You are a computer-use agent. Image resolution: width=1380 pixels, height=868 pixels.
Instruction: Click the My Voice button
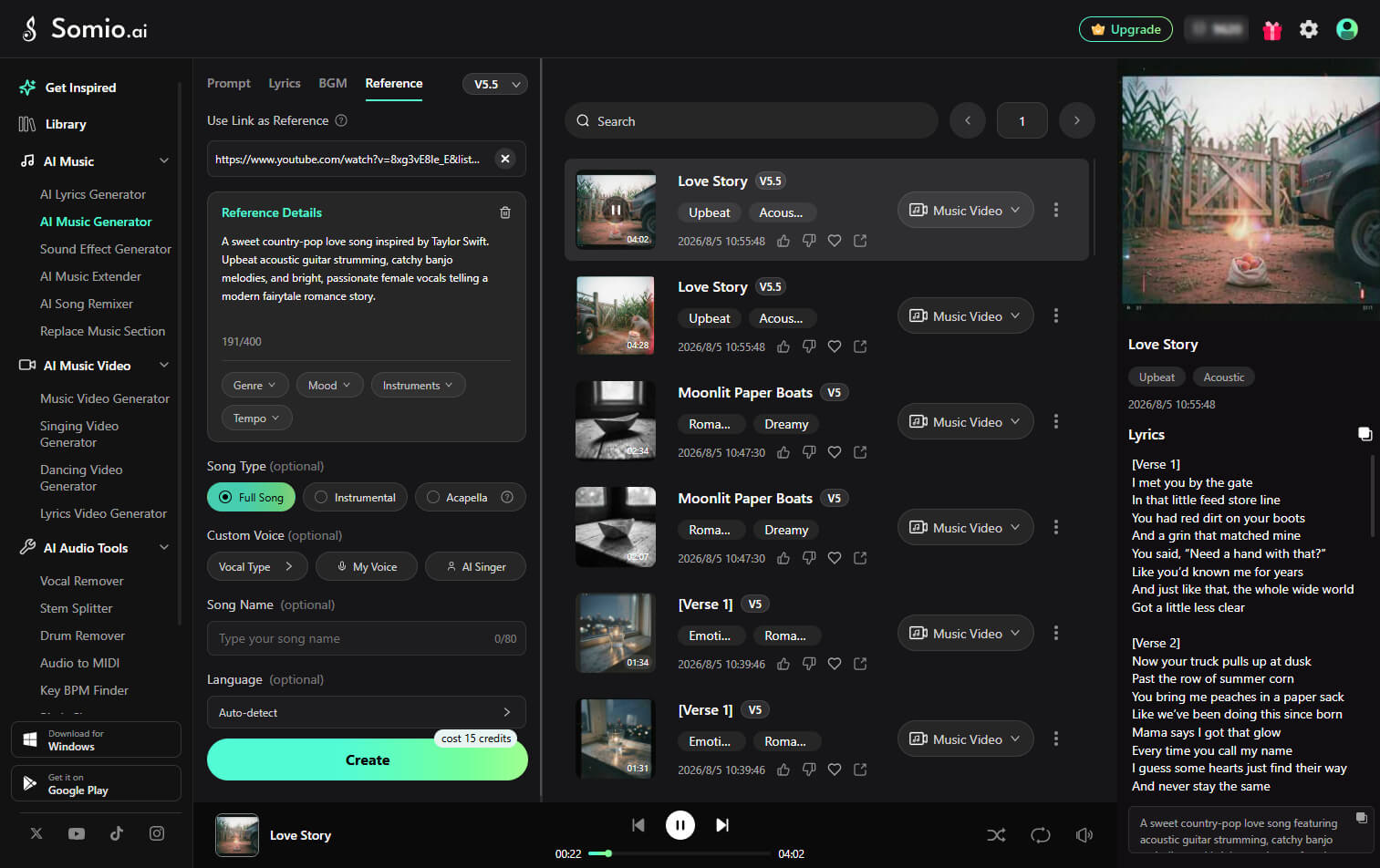[x=367, y=566]
